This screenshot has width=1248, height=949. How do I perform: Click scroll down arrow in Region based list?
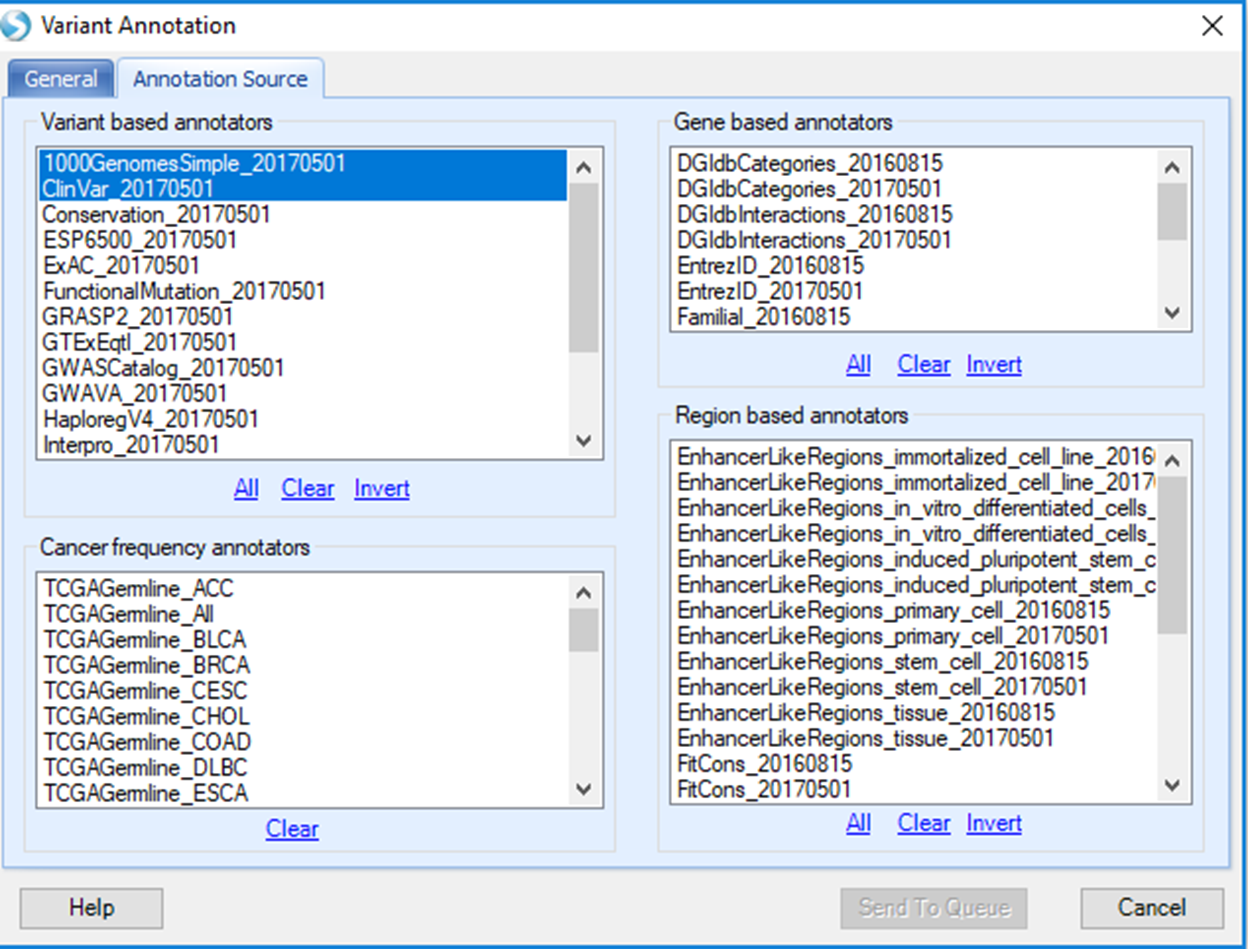tap(1174, 787)
